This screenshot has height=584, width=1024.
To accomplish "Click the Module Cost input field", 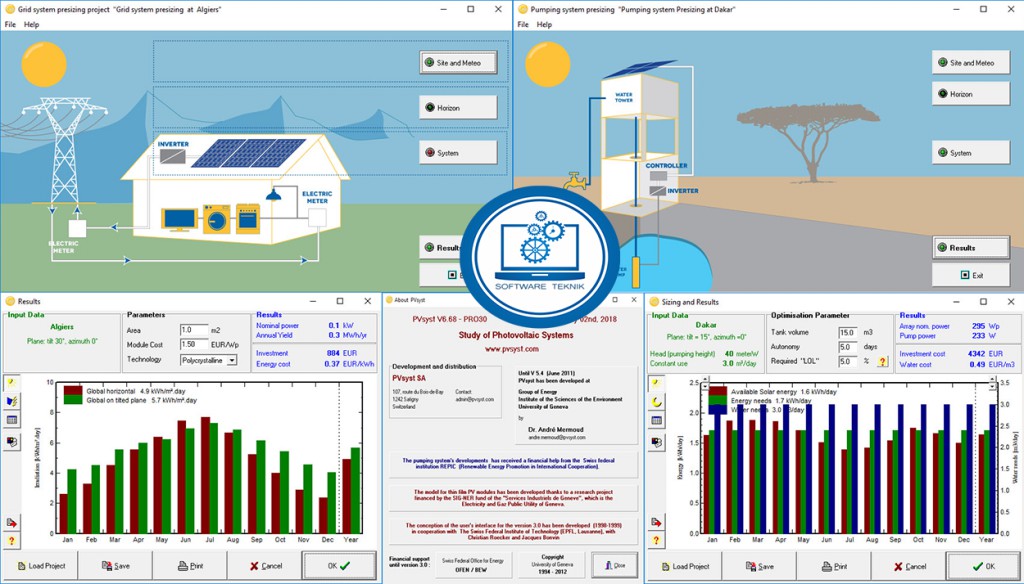I will tap(194, 344).
